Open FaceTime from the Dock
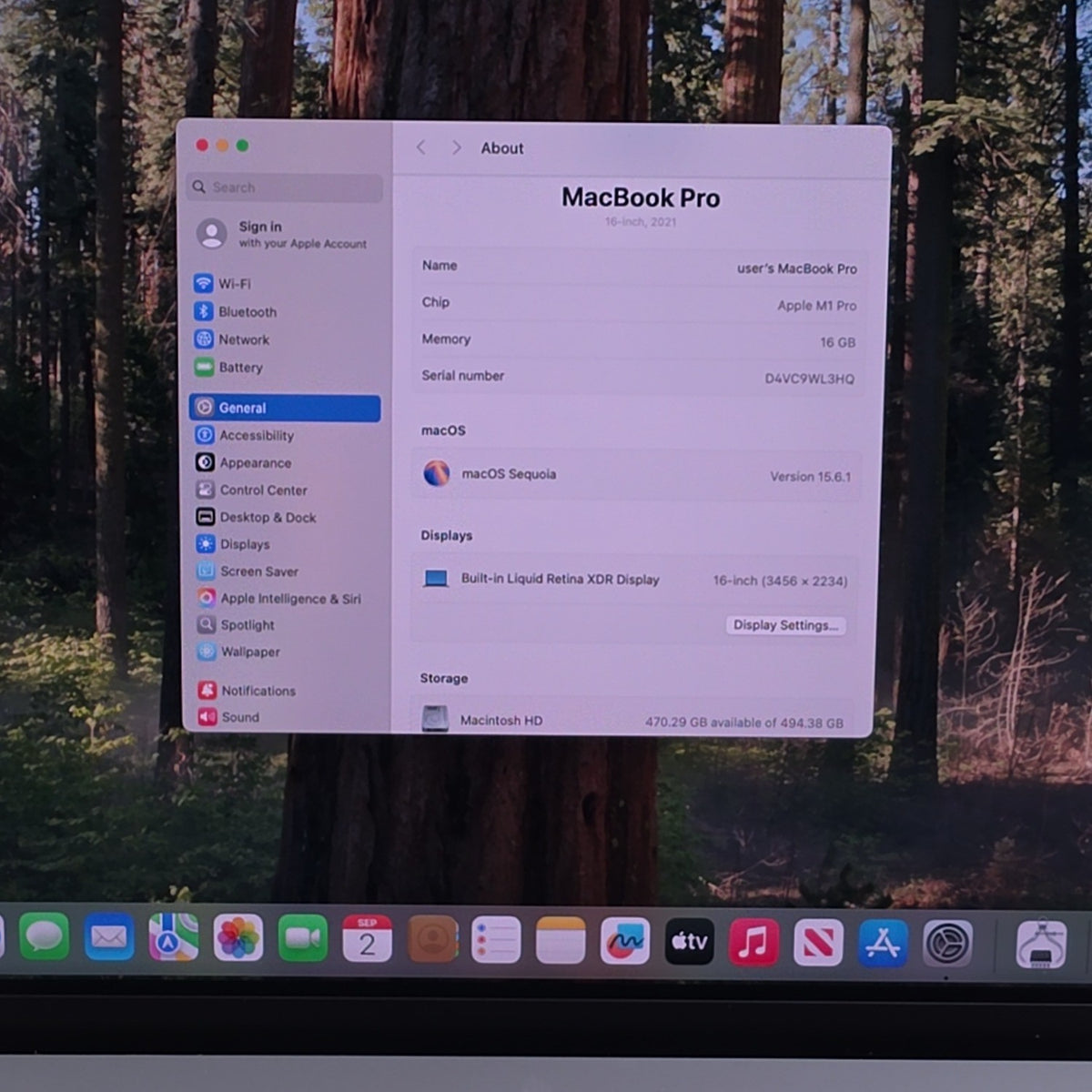Screen dimensions: 1092x1092 [x=303, y=938]
